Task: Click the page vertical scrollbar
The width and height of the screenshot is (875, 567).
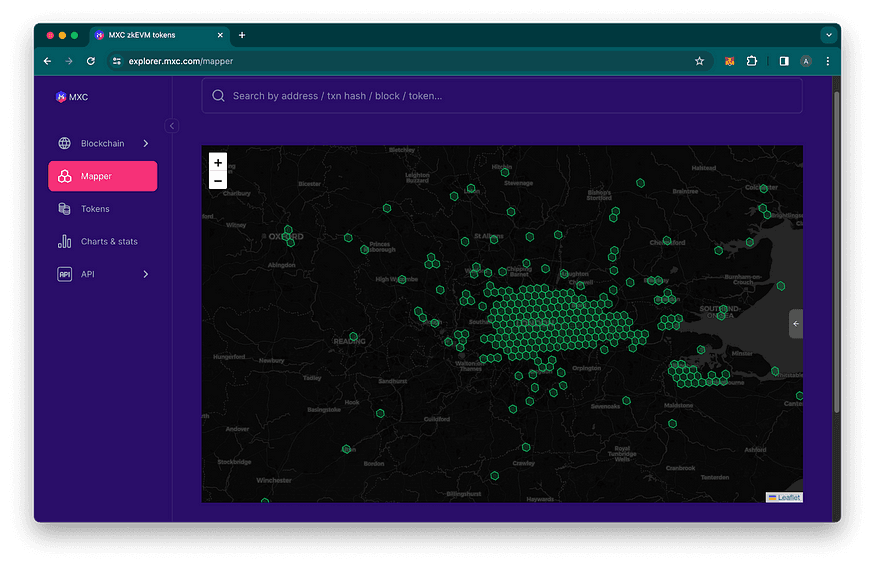Action: pyautogui.click(x=836, y=253)
